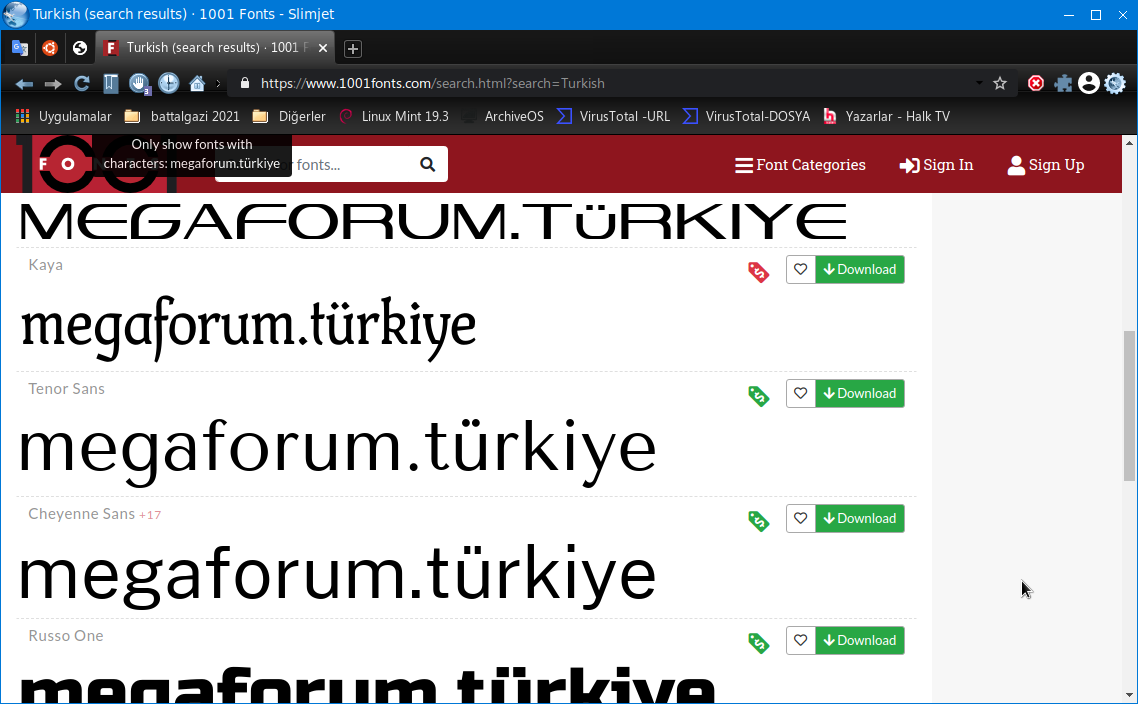The height and width of the screenshot is (704, 1138).
Task: Click the Kaya font preview
Action: (x=248, y=327)
